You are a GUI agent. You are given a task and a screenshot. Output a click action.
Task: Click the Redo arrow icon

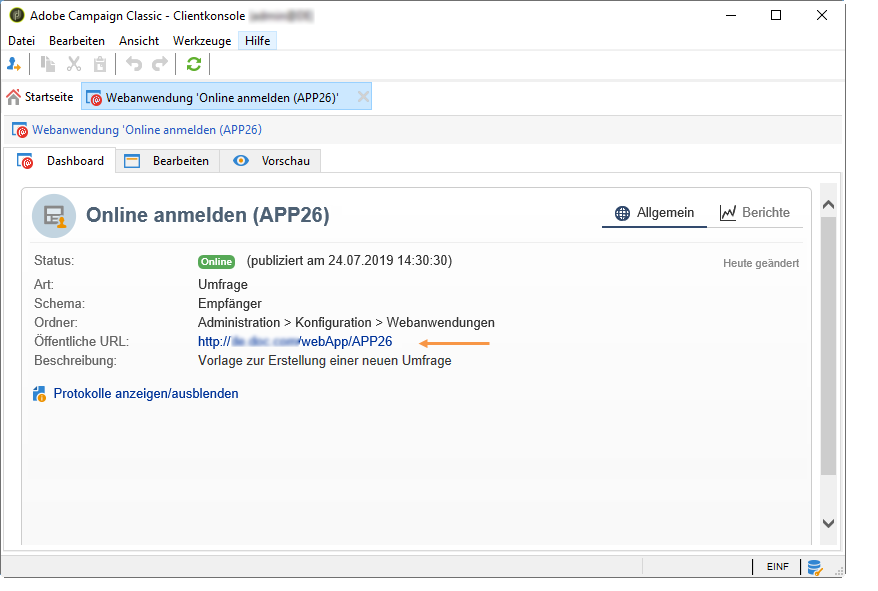(x=160, y=64)
